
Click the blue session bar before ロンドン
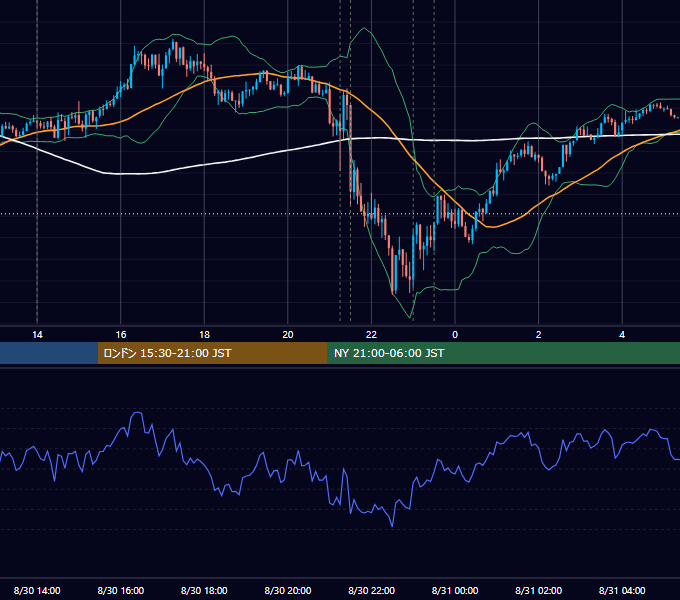click(x=49, y=353)
